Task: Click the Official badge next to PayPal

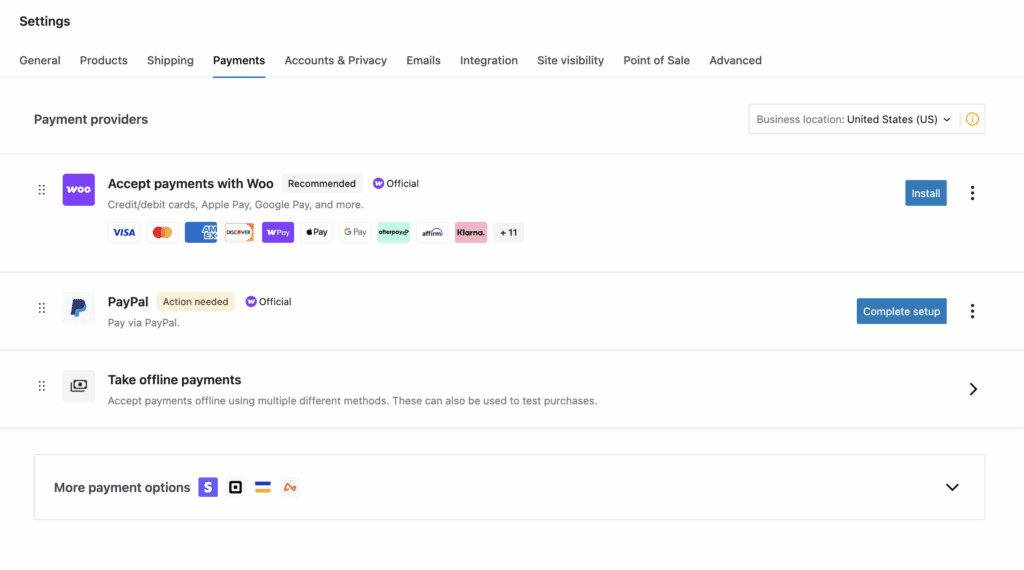Action: pyautogui.click(x=268, y=302)
